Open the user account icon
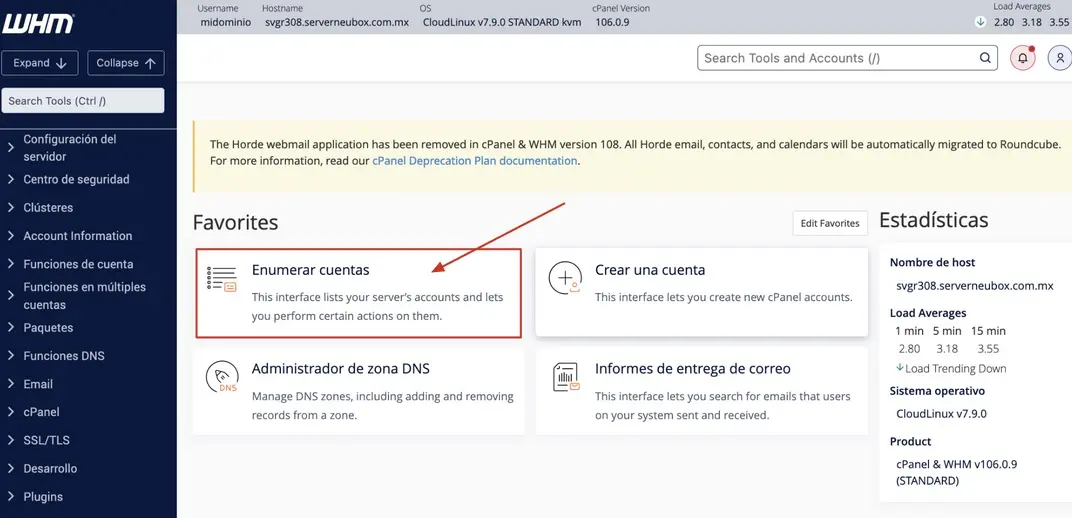The image size is (1072, 518). pos(1060,58)
